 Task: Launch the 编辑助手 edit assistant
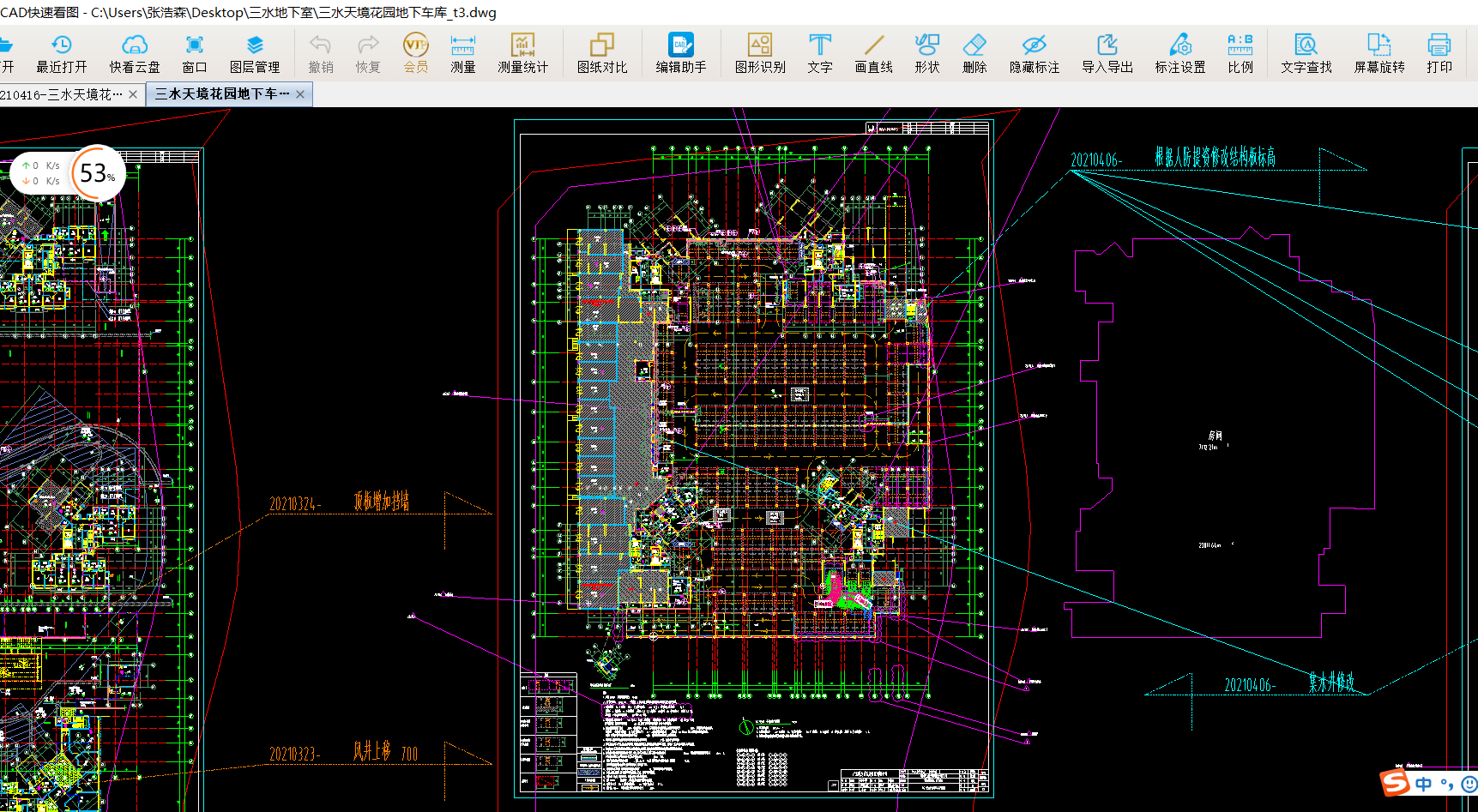[x=681, y=54]
